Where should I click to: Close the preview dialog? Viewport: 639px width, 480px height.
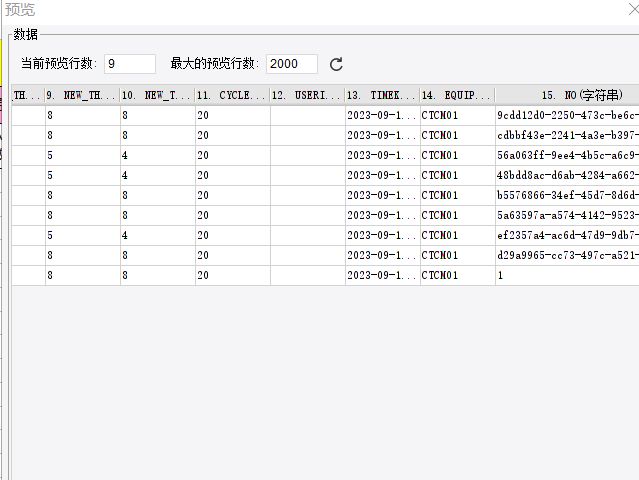click(634, 9)
